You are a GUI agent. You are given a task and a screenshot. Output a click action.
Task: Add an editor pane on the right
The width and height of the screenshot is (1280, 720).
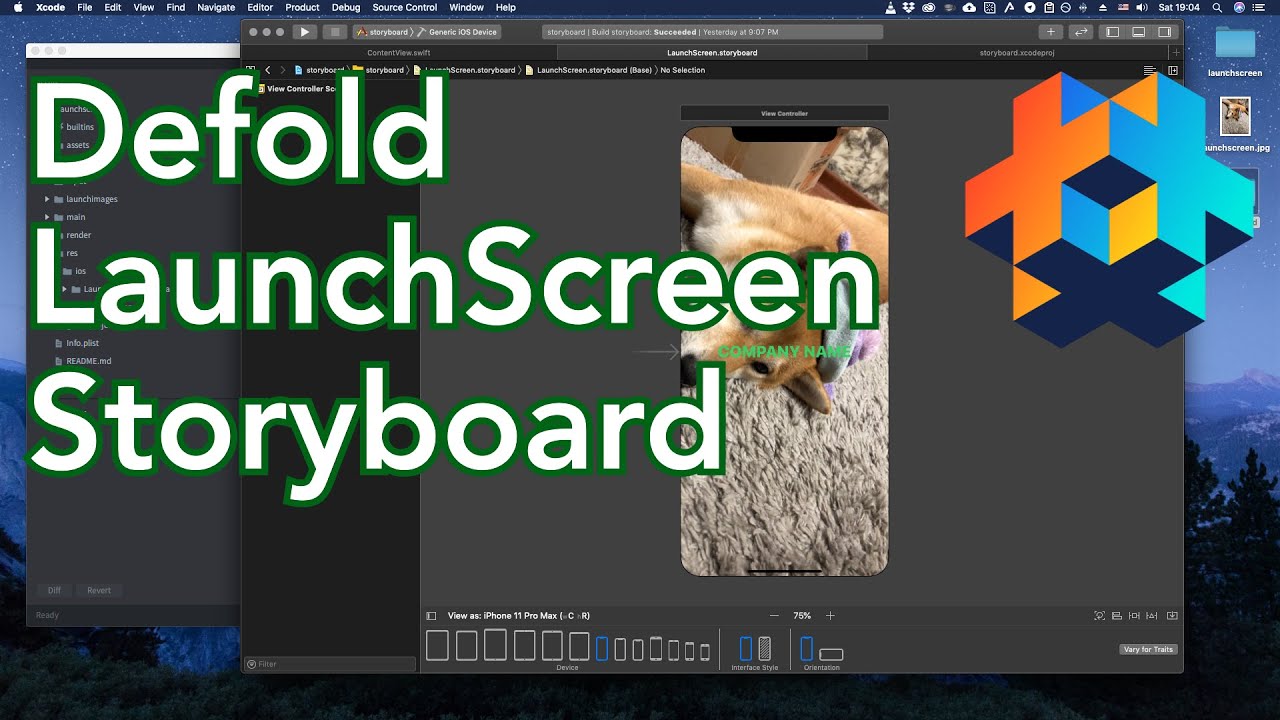[1173, 70]
